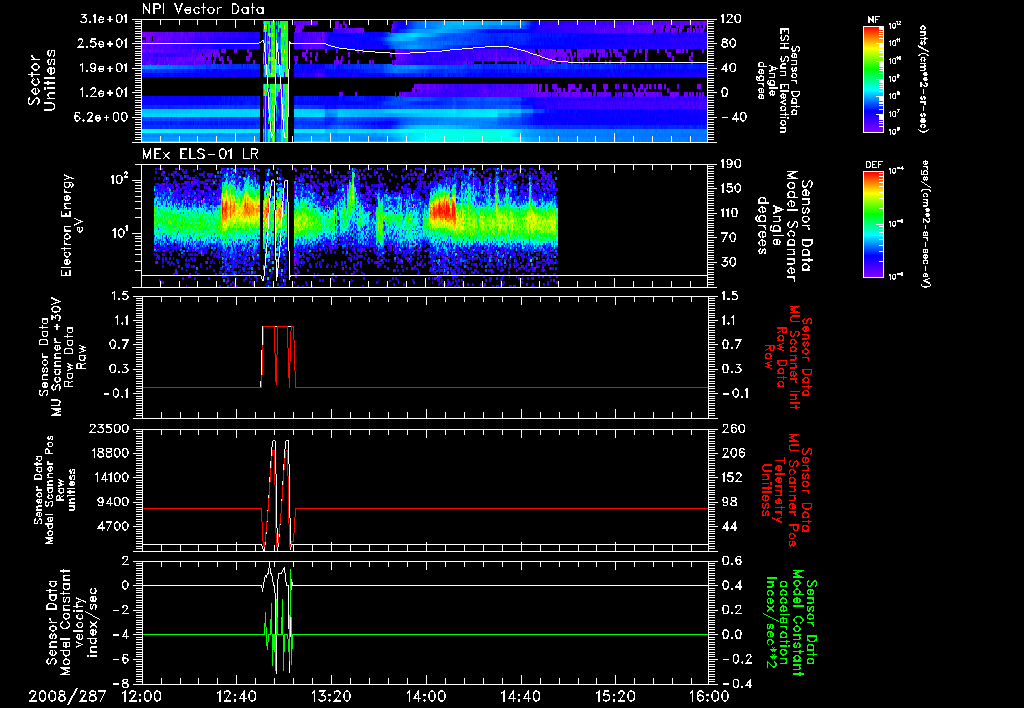Screen dimensions: 1024x708
Task: Click the 80 degree elevation tick label
Action: pyautogui.click(x=728, y=43)
